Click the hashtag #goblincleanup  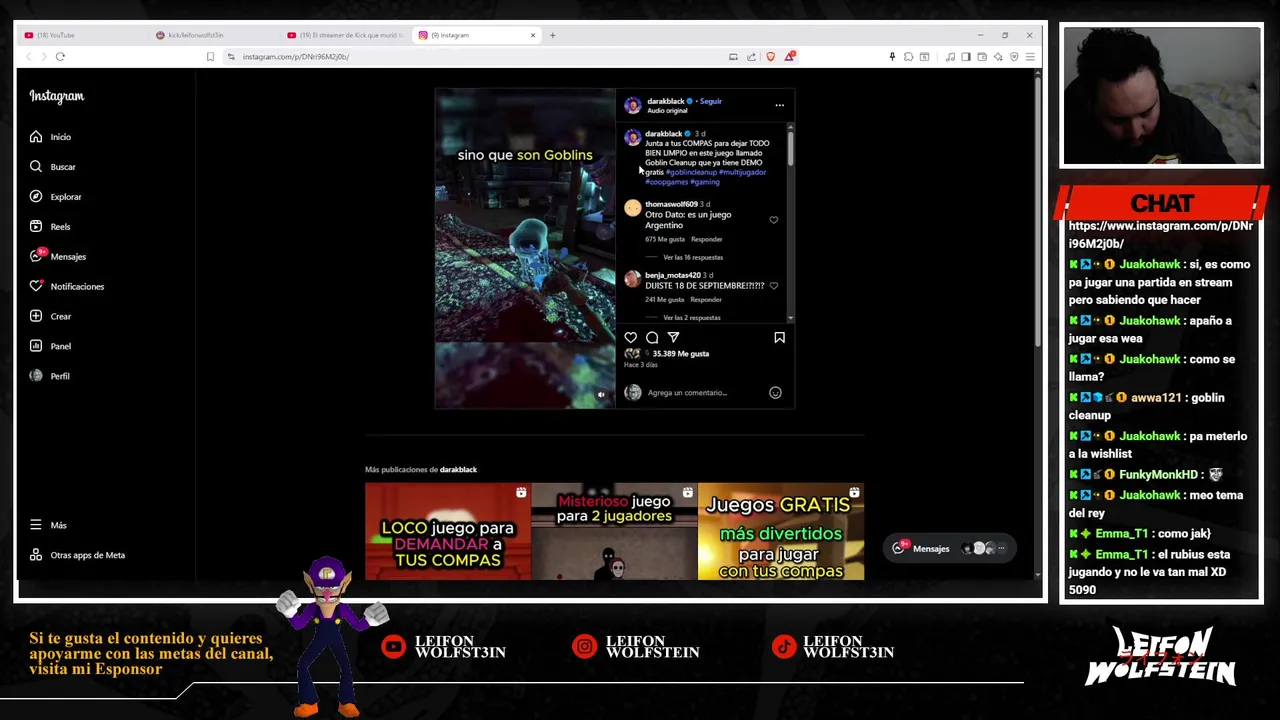691,172
